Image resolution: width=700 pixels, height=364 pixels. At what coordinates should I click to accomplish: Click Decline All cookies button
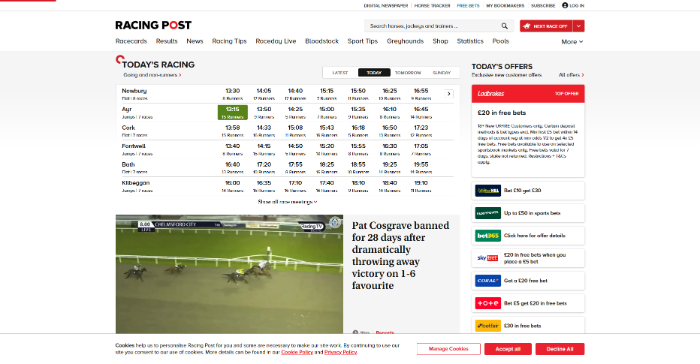[560, 349]
